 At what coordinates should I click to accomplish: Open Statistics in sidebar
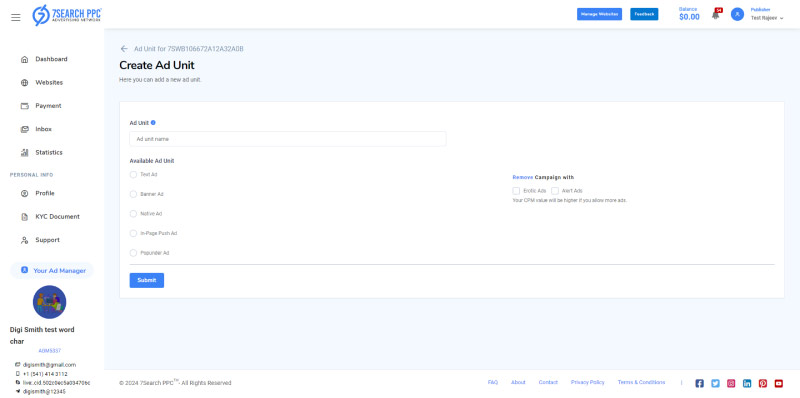point(49,153)
